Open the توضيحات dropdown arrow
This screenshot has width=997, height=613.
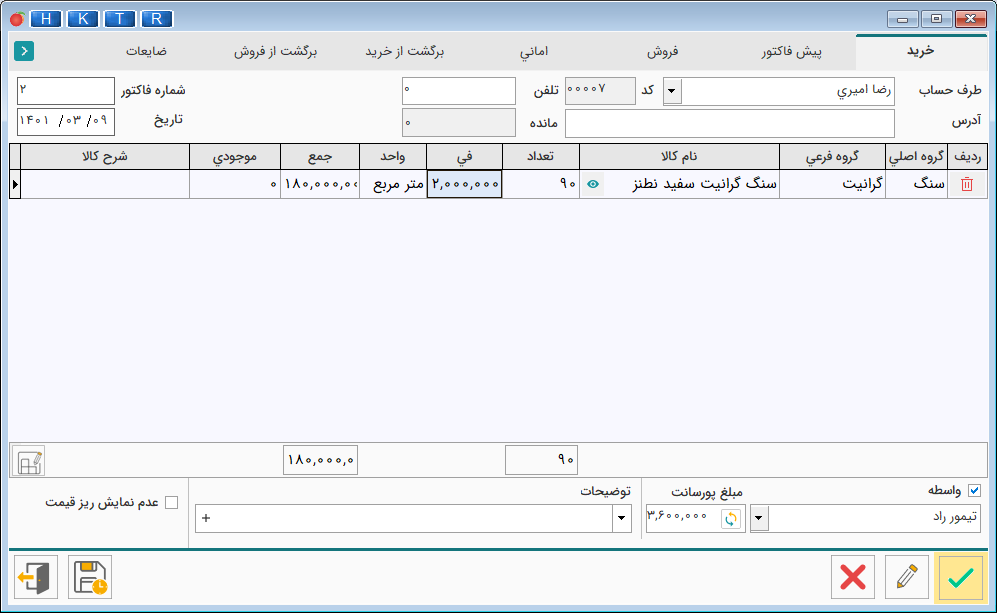coord(622,518)
